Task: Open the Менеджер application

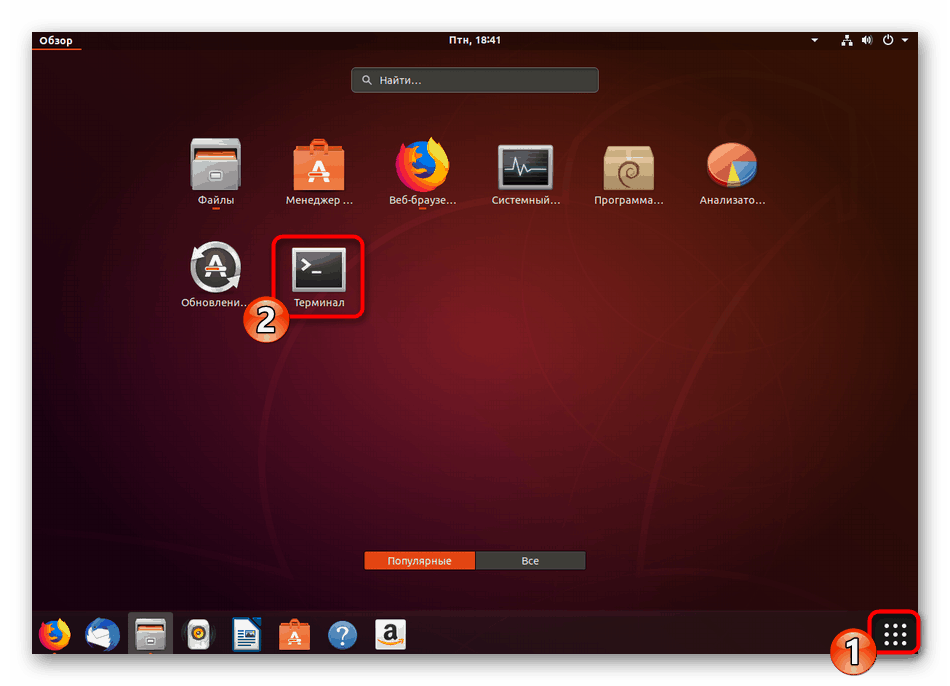Action: click(318, 165)
